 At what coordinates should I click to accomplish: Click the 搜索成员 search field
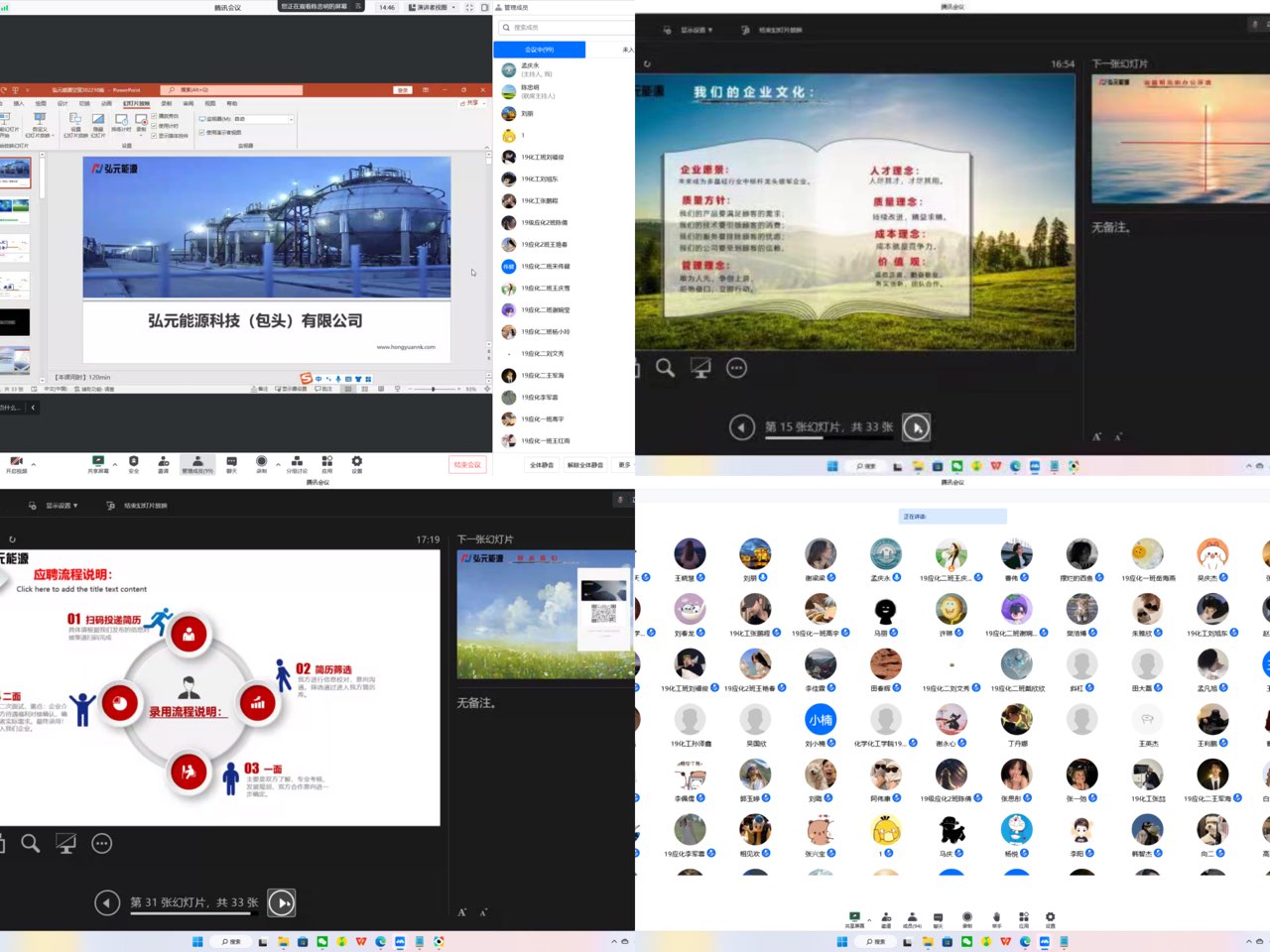point(566,28)
